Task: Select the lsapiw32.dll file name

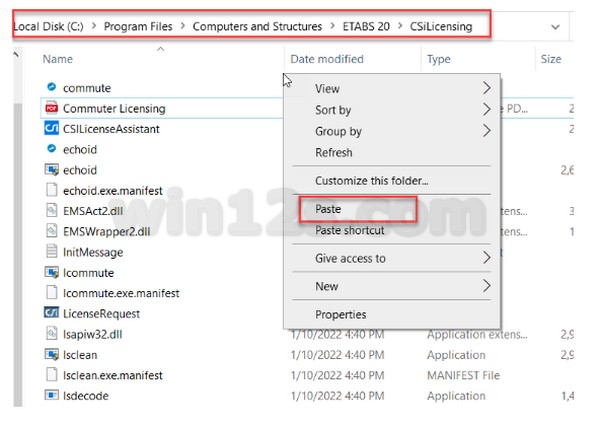Action: pos(93,334)
